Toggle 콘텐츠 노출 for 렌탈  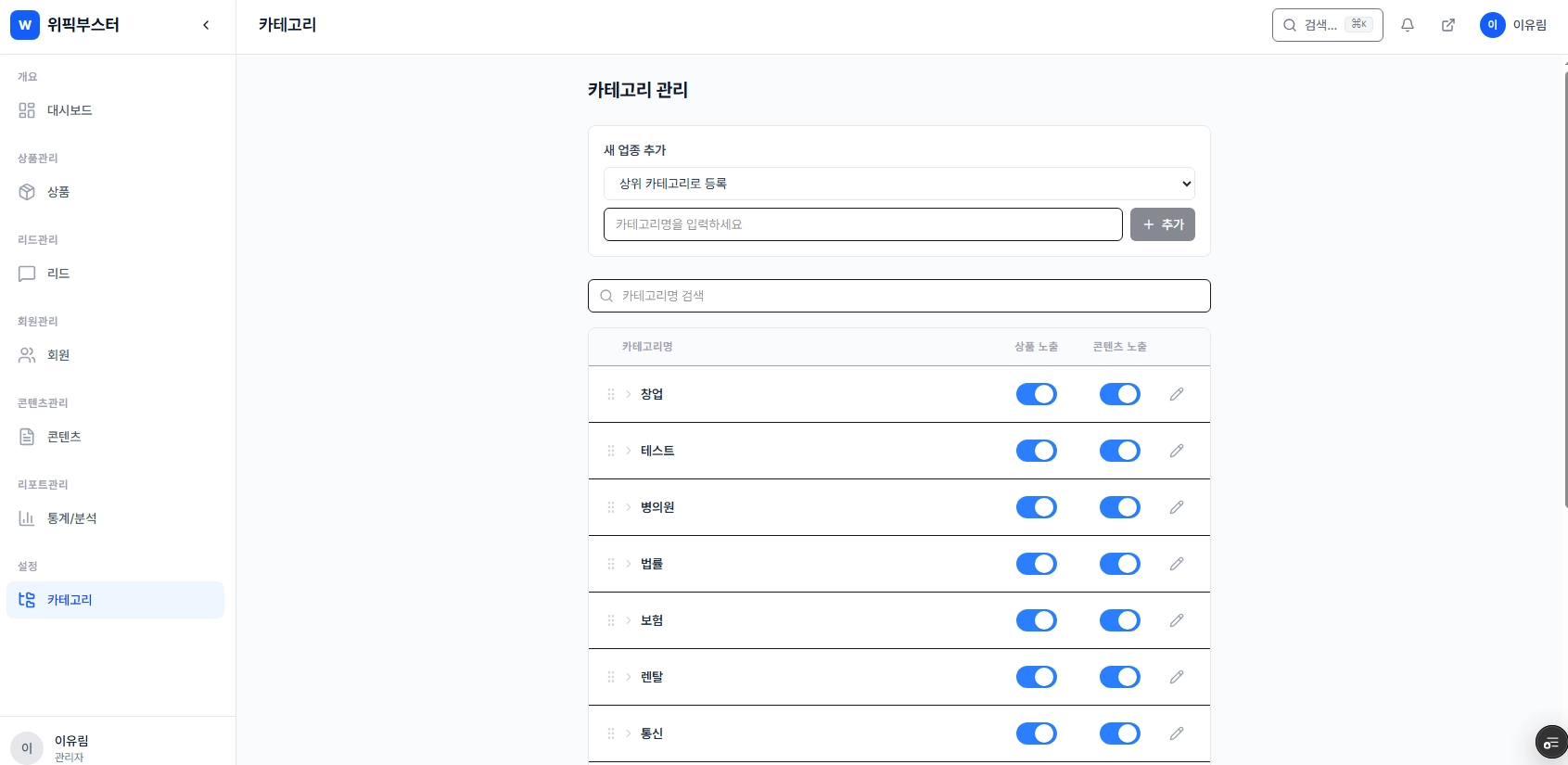(1120, 677)
